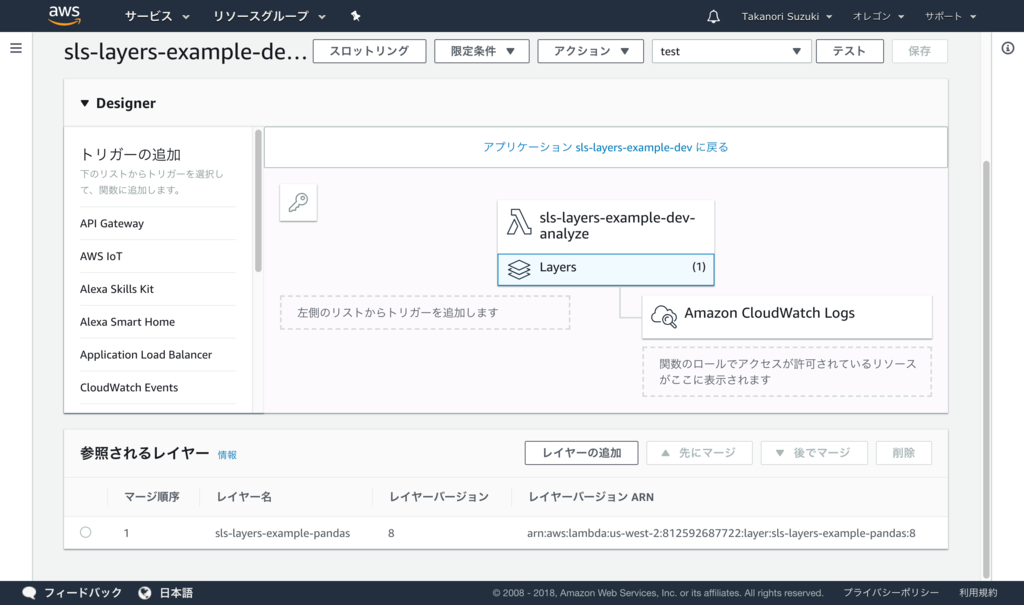Select the sls-layers-example-dev-analyze function box
Screen dimensions: 1024x605
[x=605, y=226]
